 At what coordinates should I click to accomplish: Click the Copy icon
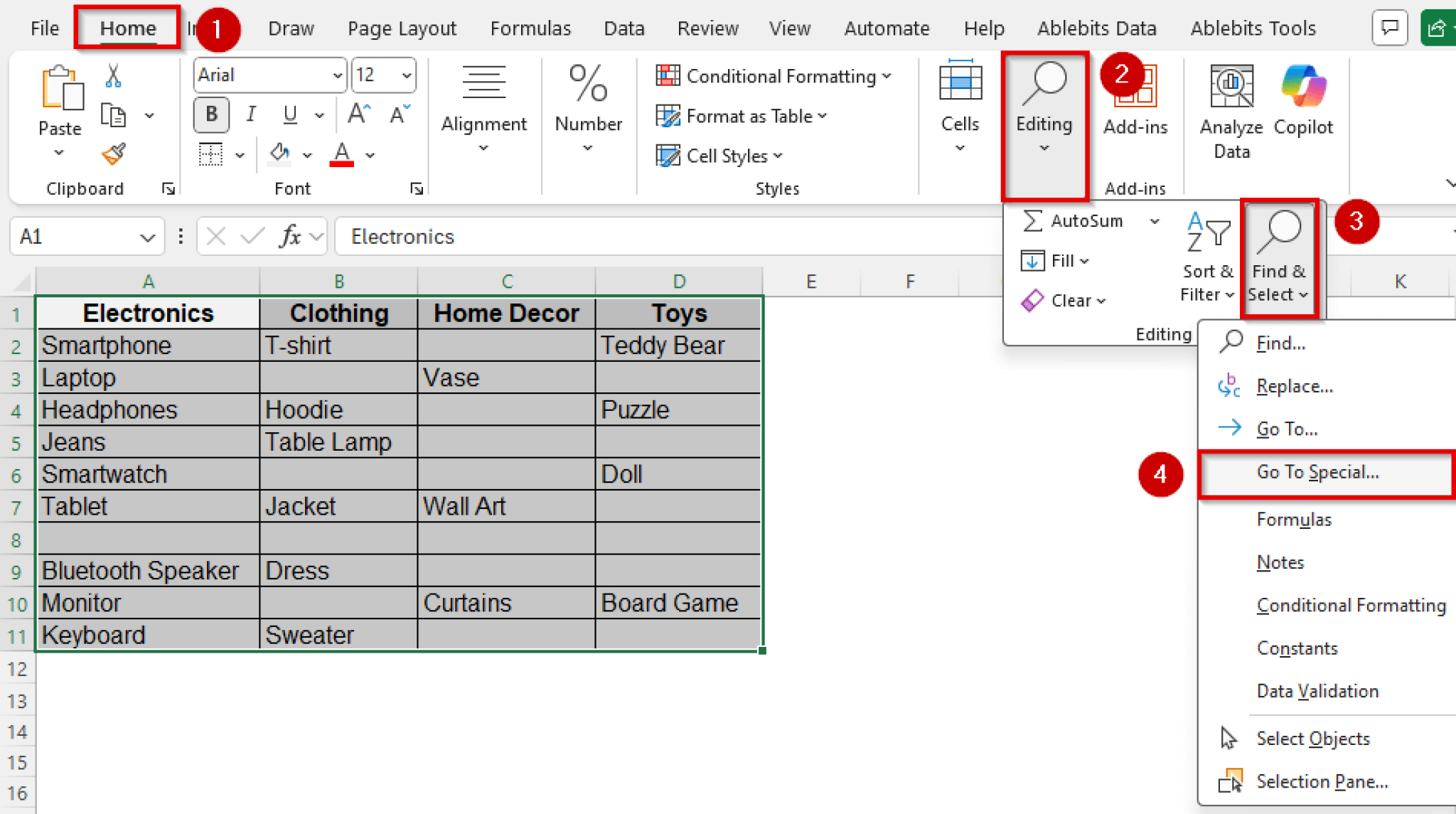(113, 114)
